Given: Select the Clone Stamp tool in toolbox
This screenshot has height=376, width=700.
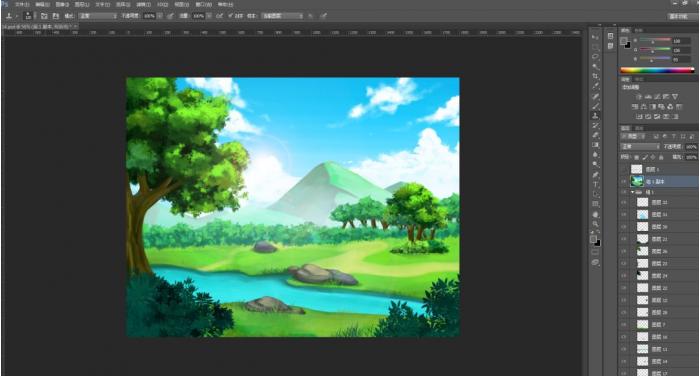Looking at the screenshot, I should point(595,116).
